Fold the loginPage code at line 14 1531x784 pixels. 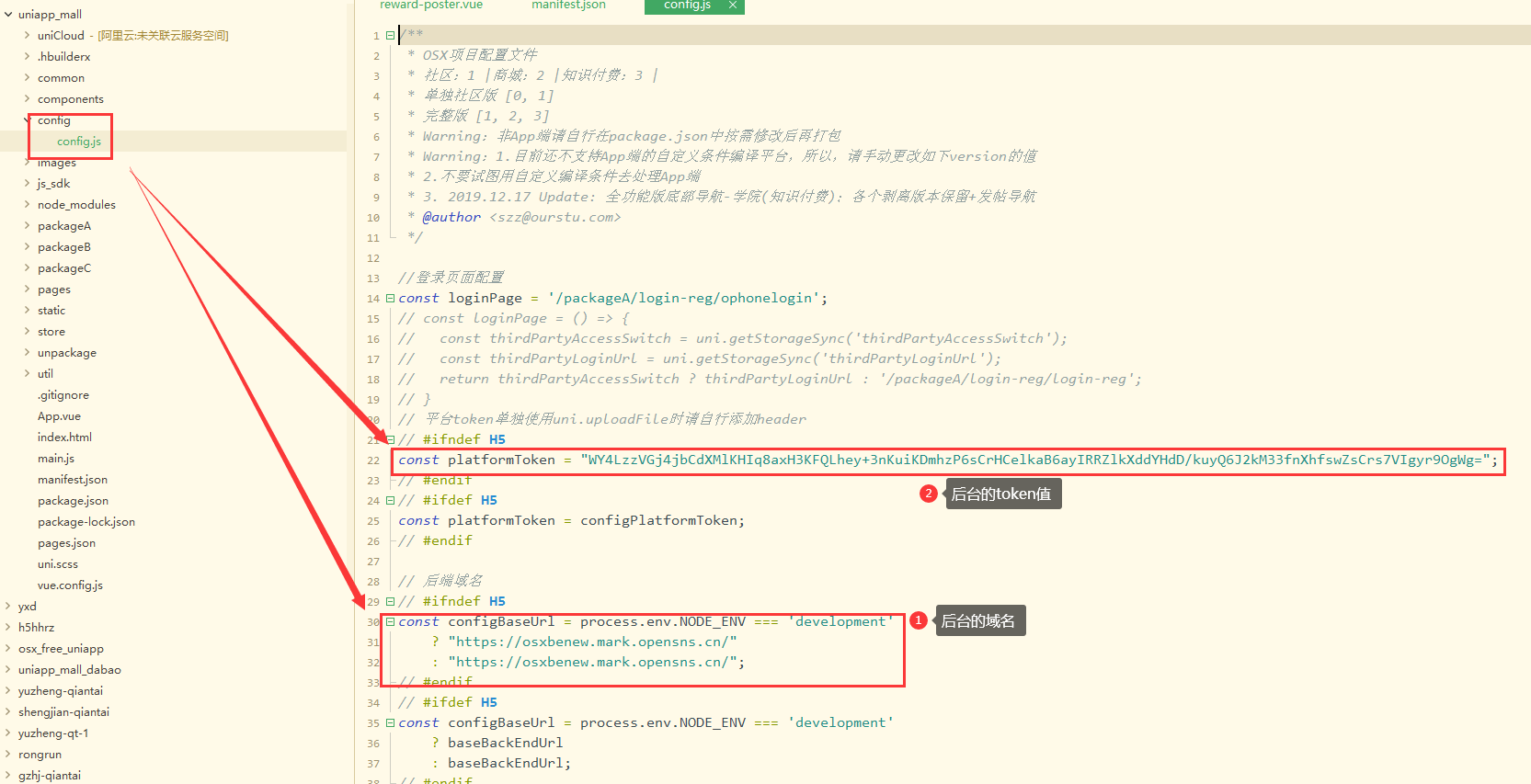coord(391,299)
